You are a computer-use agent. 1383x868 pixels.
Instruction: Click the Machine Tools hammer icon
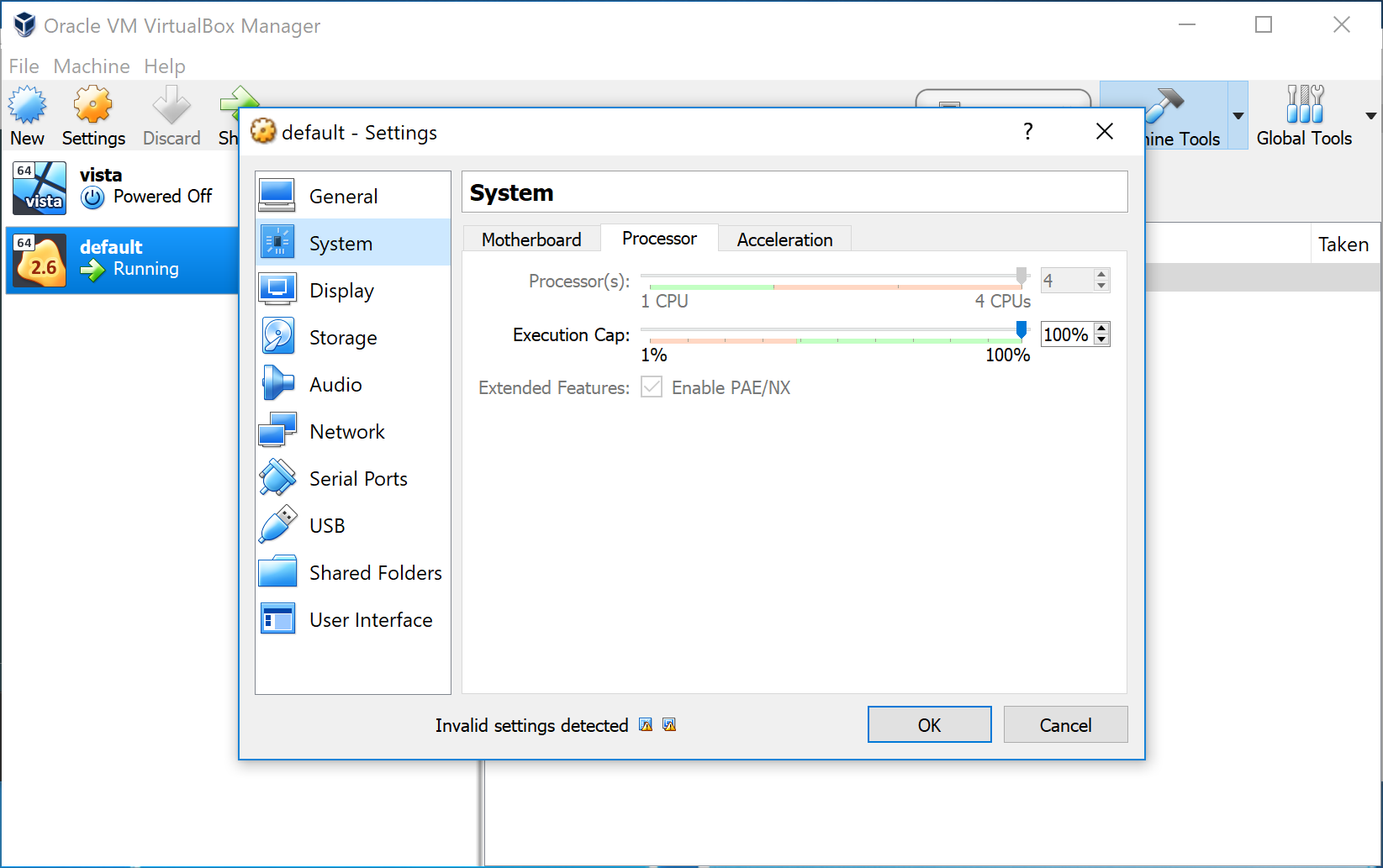click(1165, 106)
